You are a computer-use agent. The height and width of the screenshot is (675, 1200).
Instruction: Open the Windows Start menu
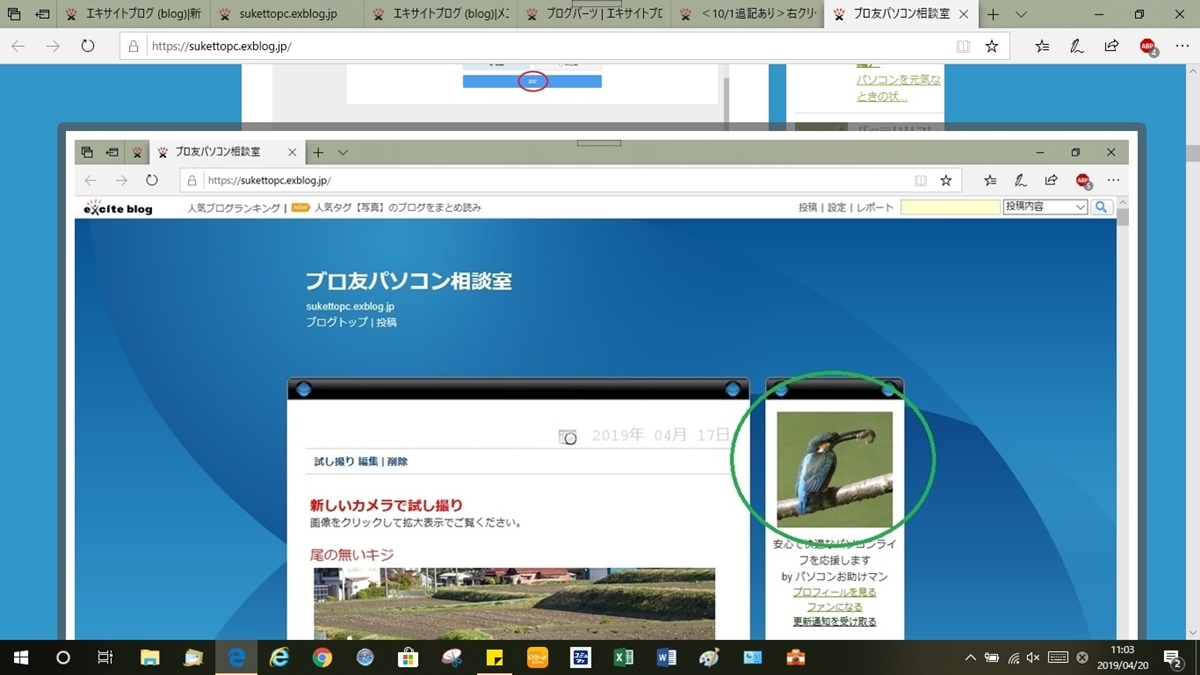click(20, 658)
